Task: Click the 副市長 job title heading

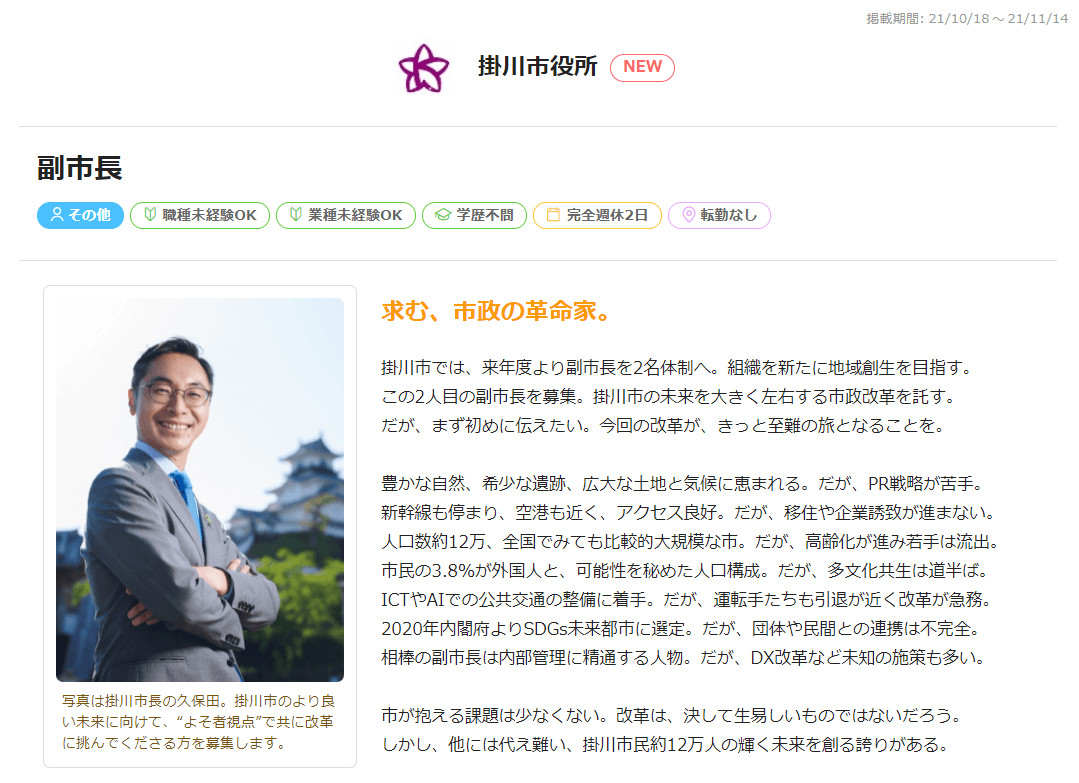Action: tap(80, 168)
